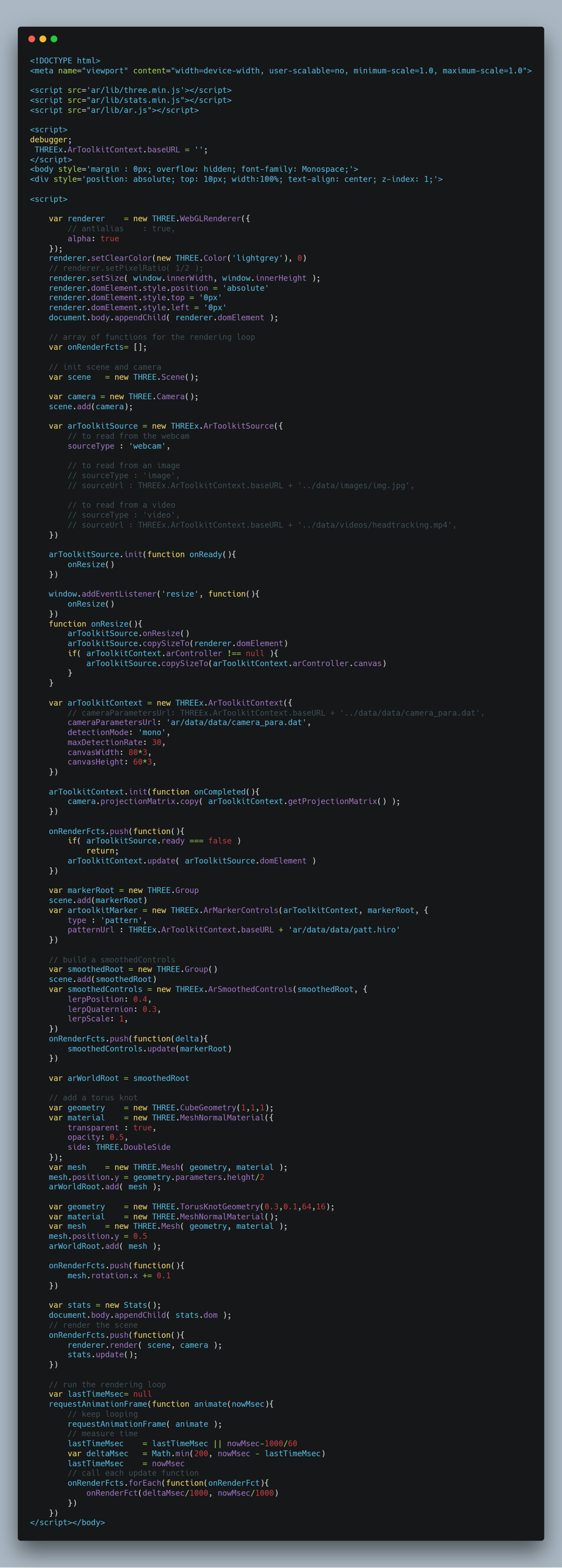Click the 'side: THREE.DoubleSide' line

[x=119, y=1147]
